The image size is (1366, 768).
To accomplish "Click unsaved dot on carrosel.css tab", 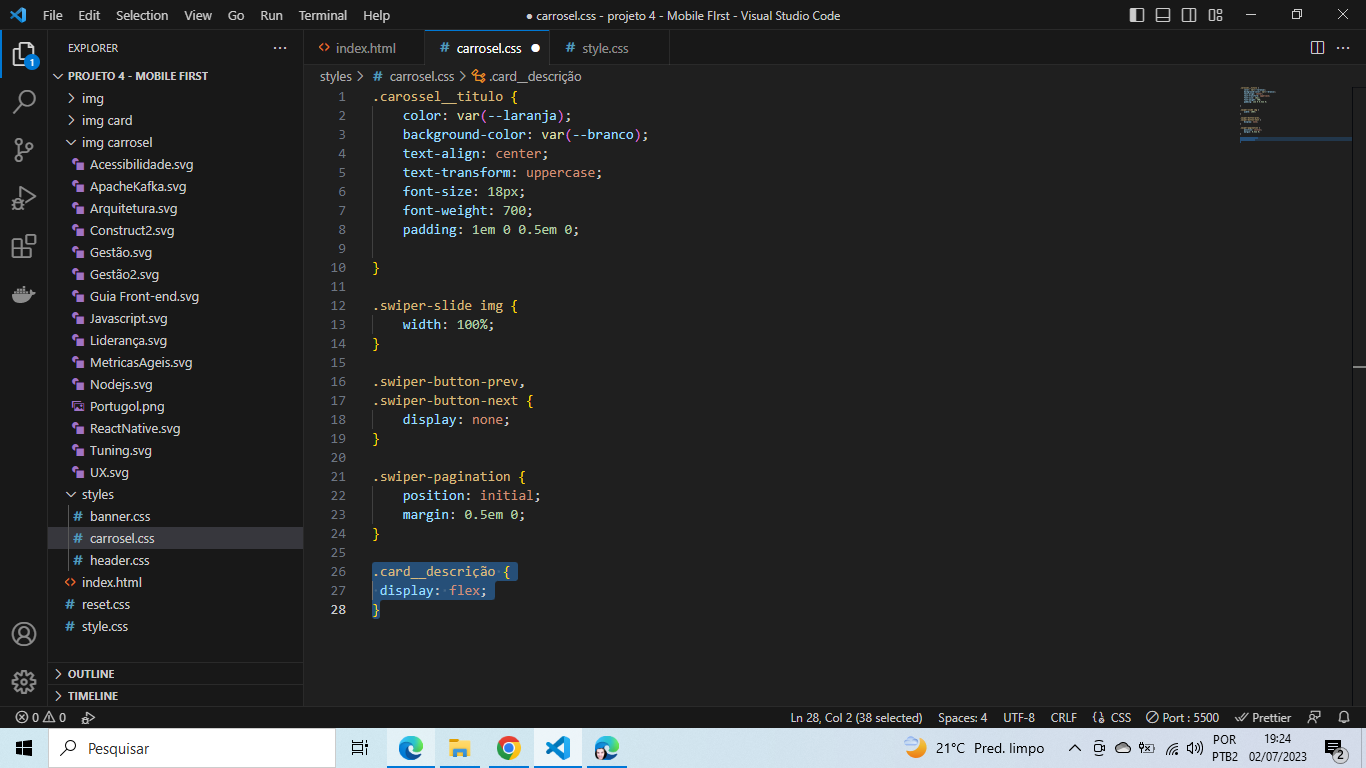I will click(536, 48).
